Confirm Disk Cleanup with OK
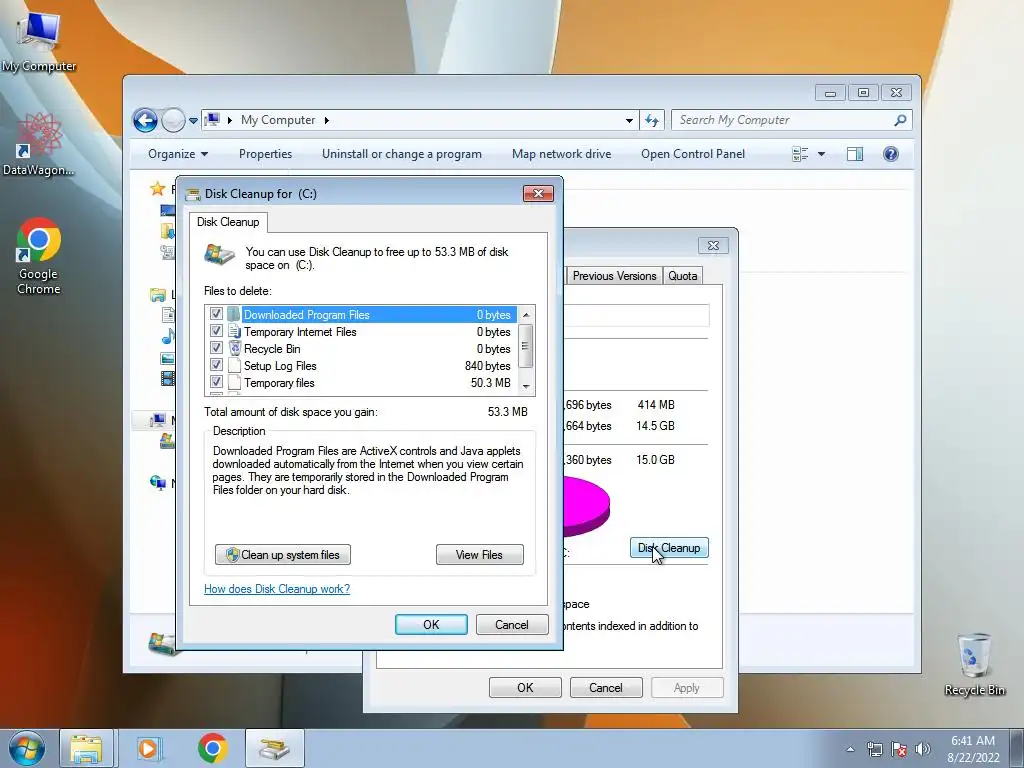This screenshot has width=1024, height=768. pos(431,624)
